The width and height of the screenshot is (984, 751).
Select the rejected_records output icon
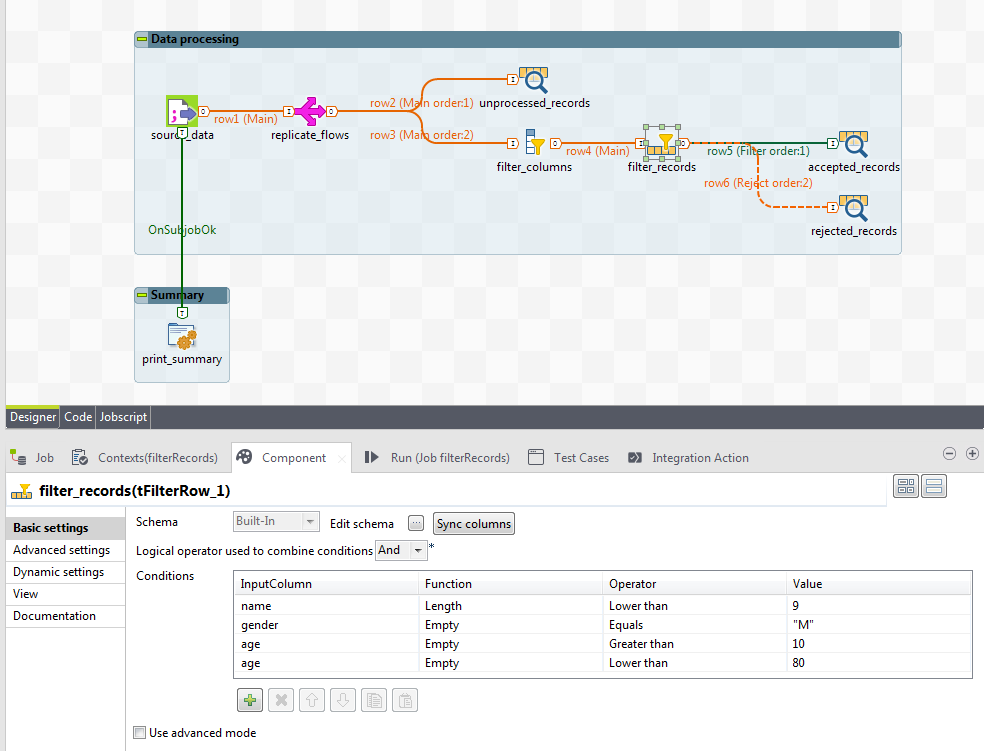[x=853, y=207]
